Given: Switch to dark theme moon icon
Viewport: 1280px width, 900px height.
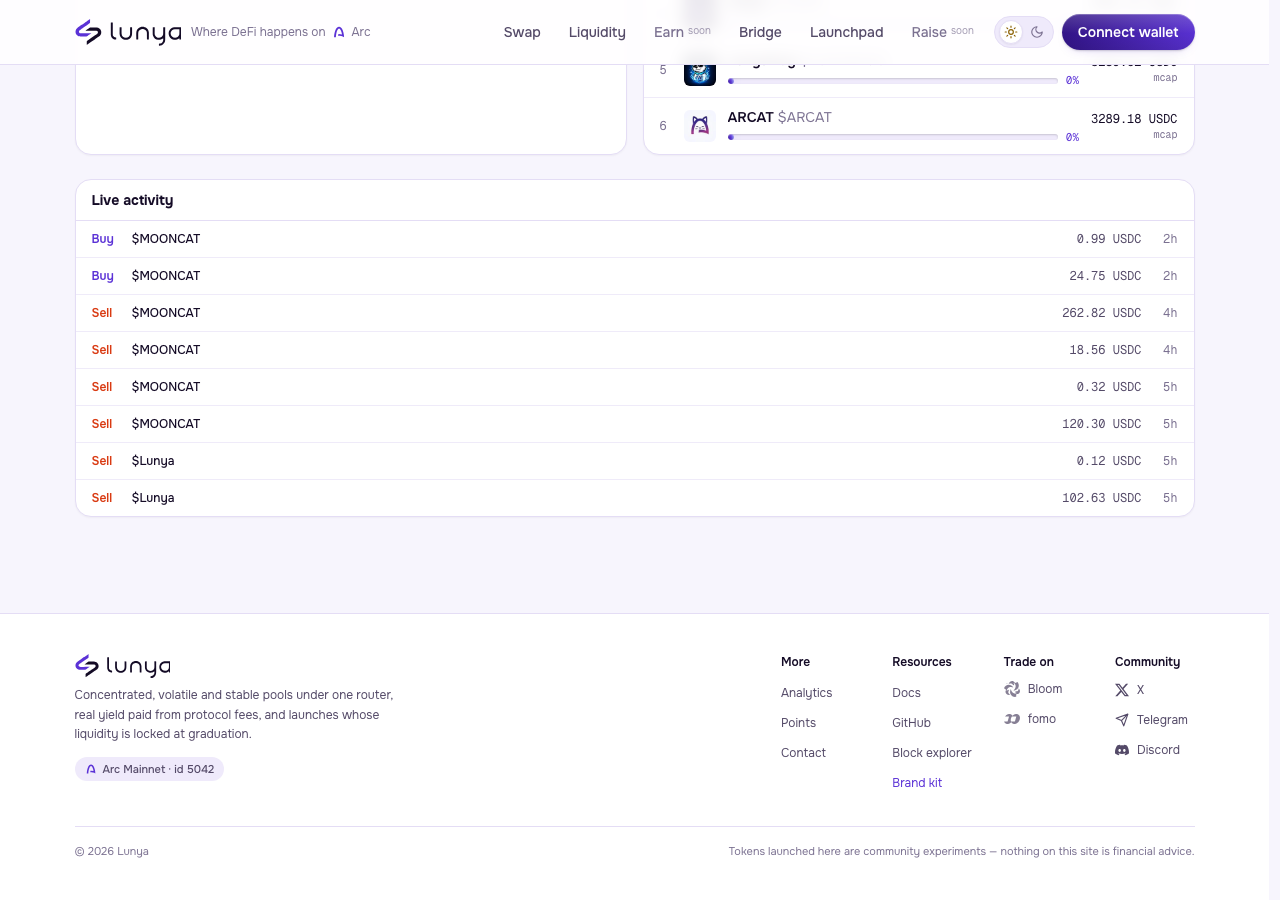Looking at the screenshot, I should [1037, 32].
